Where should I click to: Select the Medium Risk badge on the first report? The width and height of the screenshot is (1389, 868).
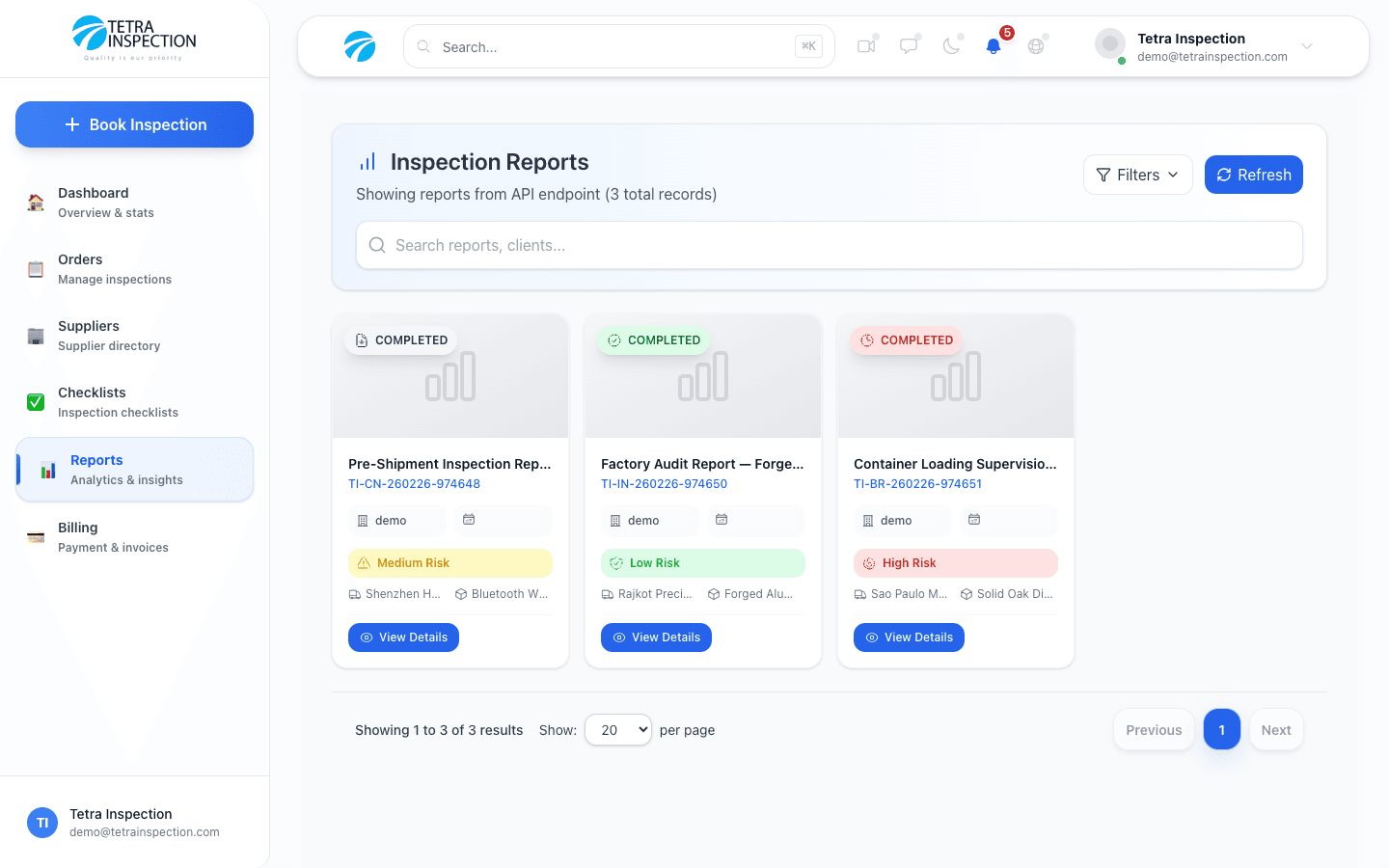(x=450, y=562)
